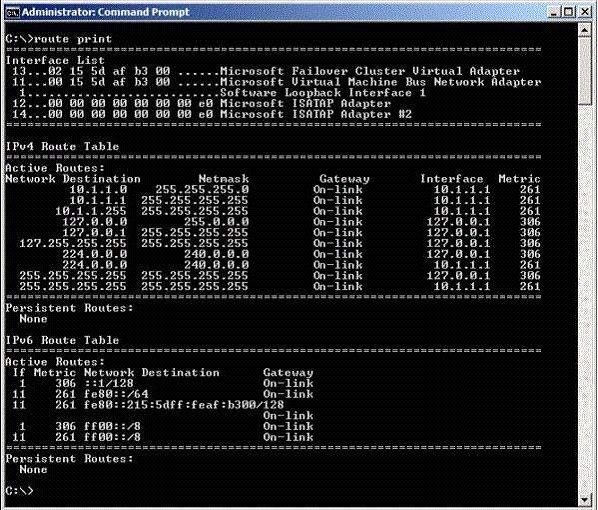Maximize the Command Prompt window

[x=569, y=12]
